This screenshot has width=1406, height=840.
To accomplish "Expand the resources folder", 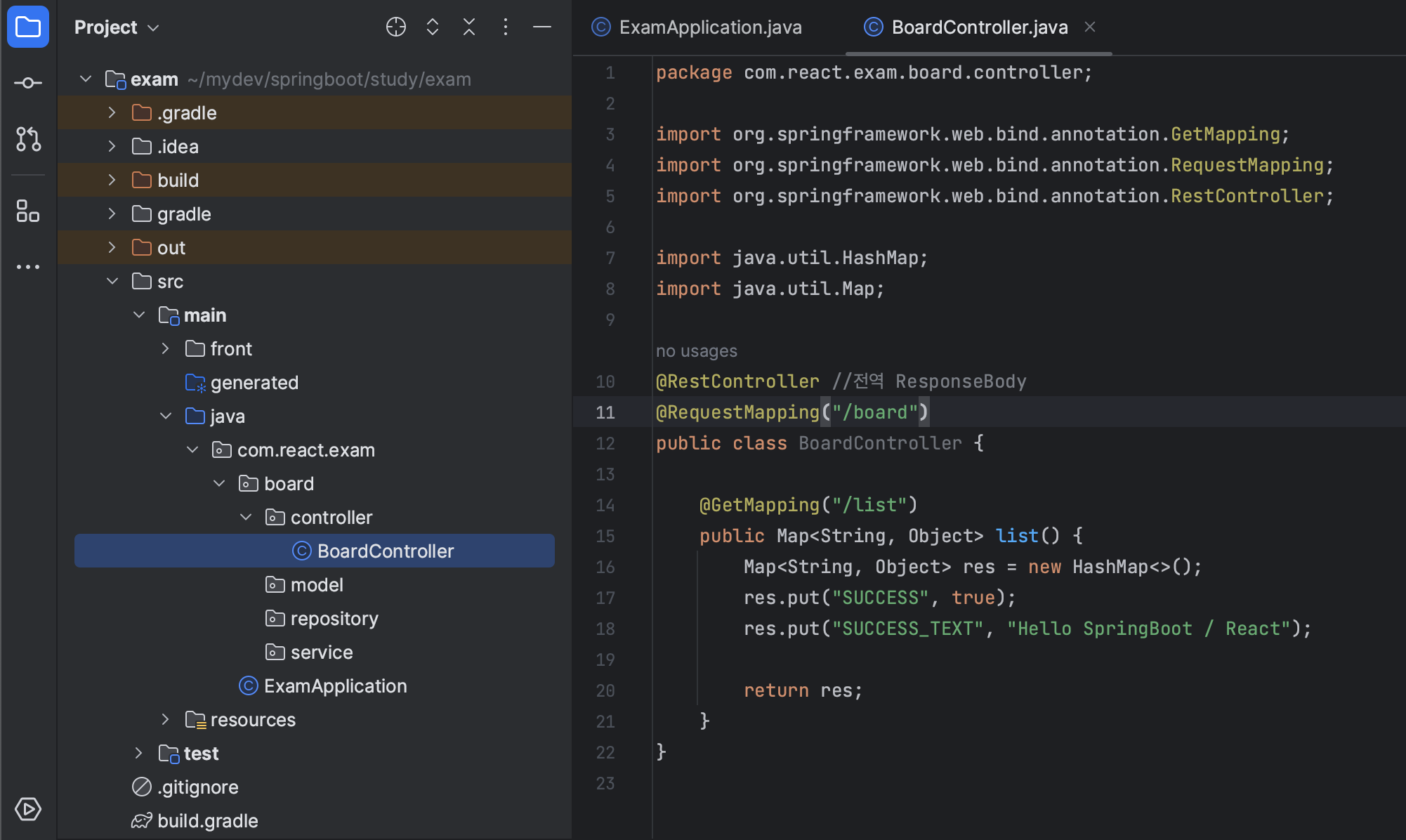I will [165, 719].
